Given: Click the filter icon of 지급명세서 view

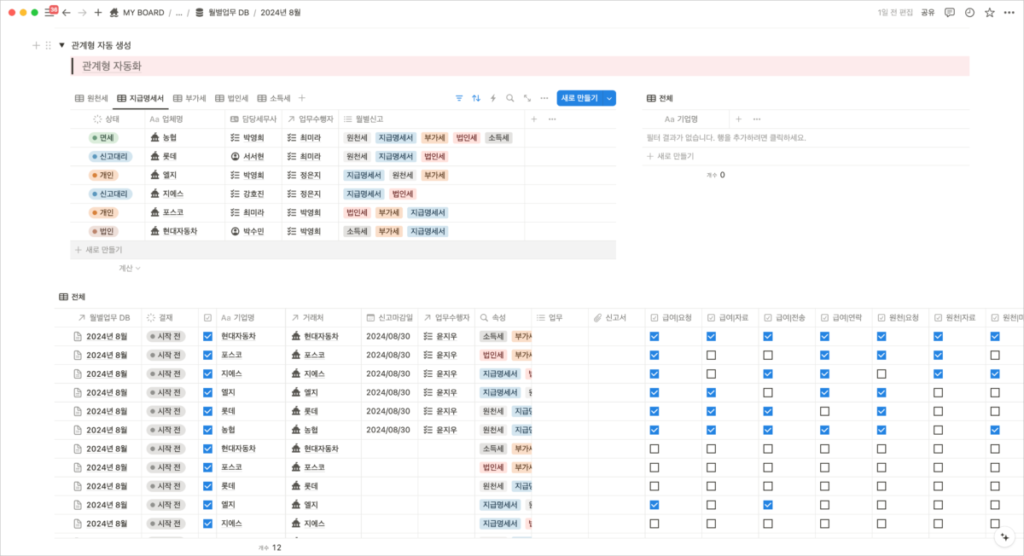Looking at the screenshot, I should pyautogui.click(x=459, y=98).
